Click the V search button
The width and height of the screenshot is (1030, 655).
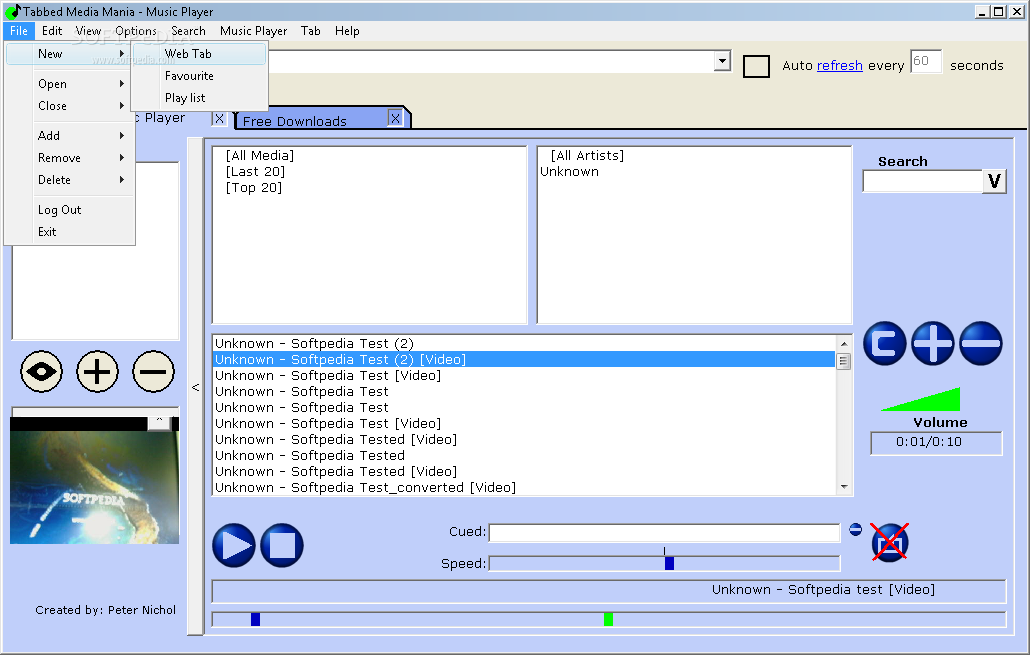pyautogui.click(x=995, y=181)
